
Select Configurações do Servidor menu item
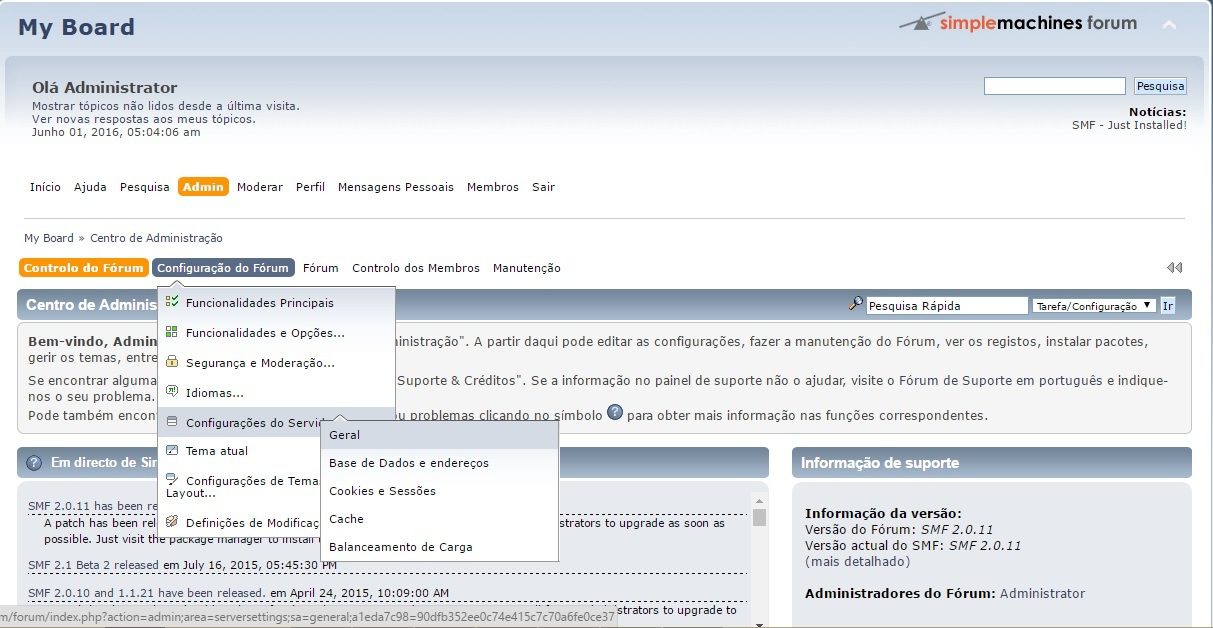click(240, 422)
